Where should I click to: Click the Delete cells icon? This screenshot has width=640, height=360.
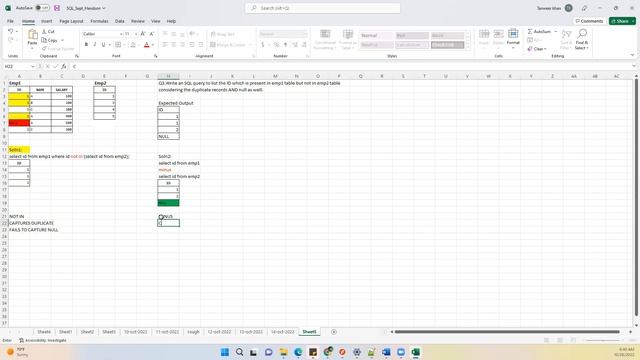pyautogui.click(x=498, y=38)
